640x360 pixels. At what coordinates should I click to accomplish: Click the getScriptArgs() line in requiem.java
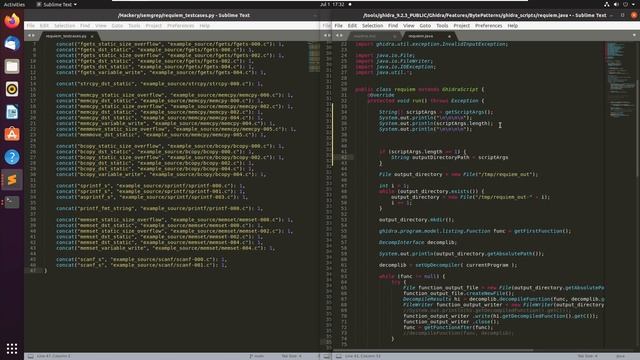[436, 112]
